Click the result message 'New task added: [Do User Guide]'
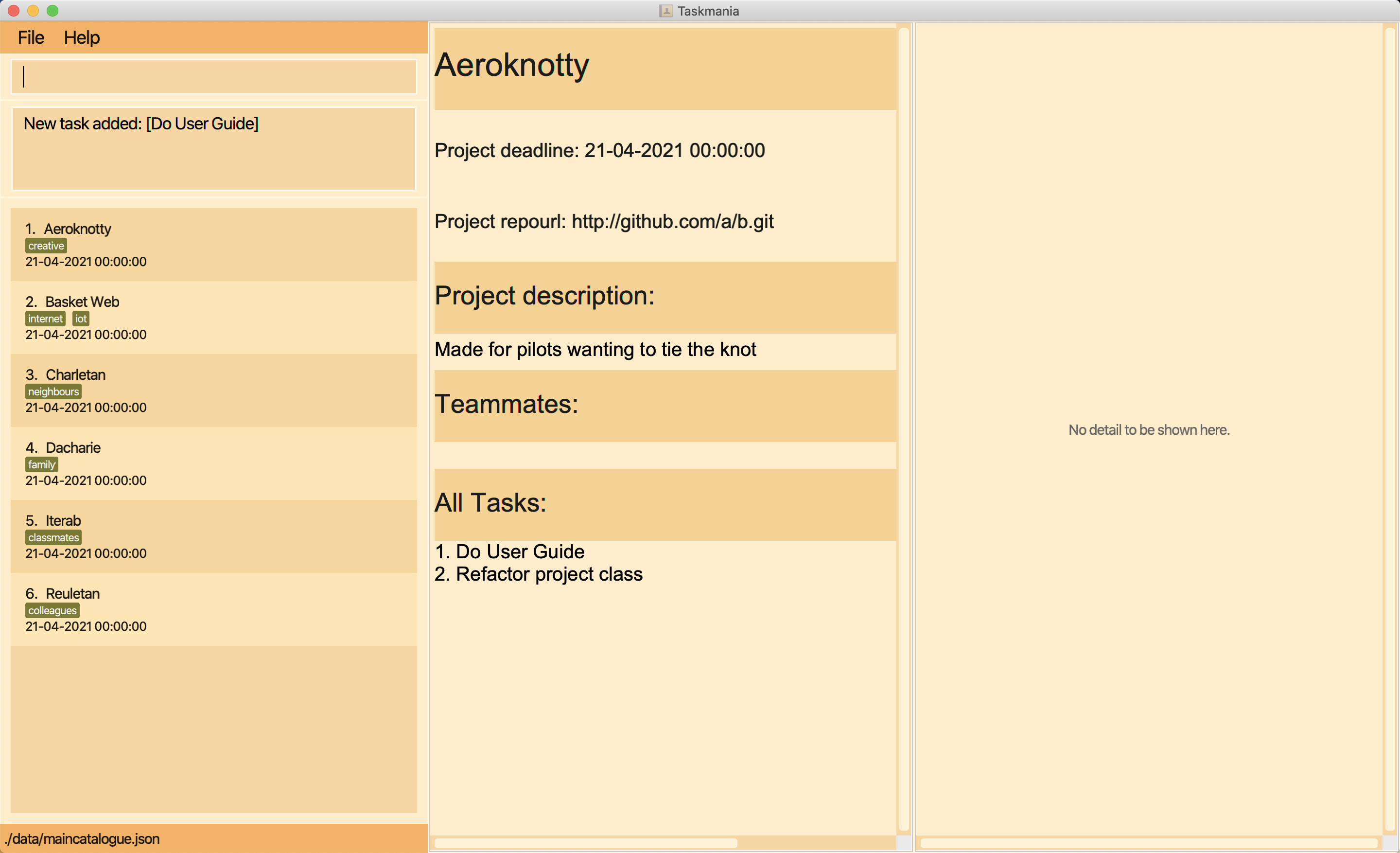The image size is (1400, 853). click(x=141, y=124)
